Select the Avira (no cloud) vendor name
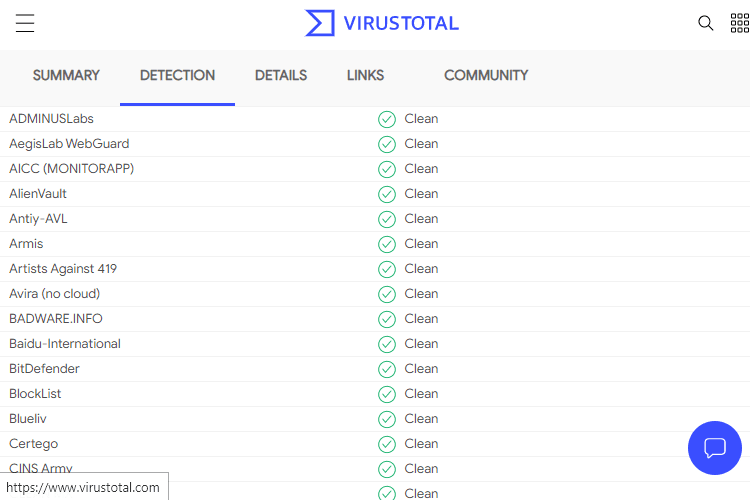This screenshot has height=500, width=750. [x=55, y=294]
